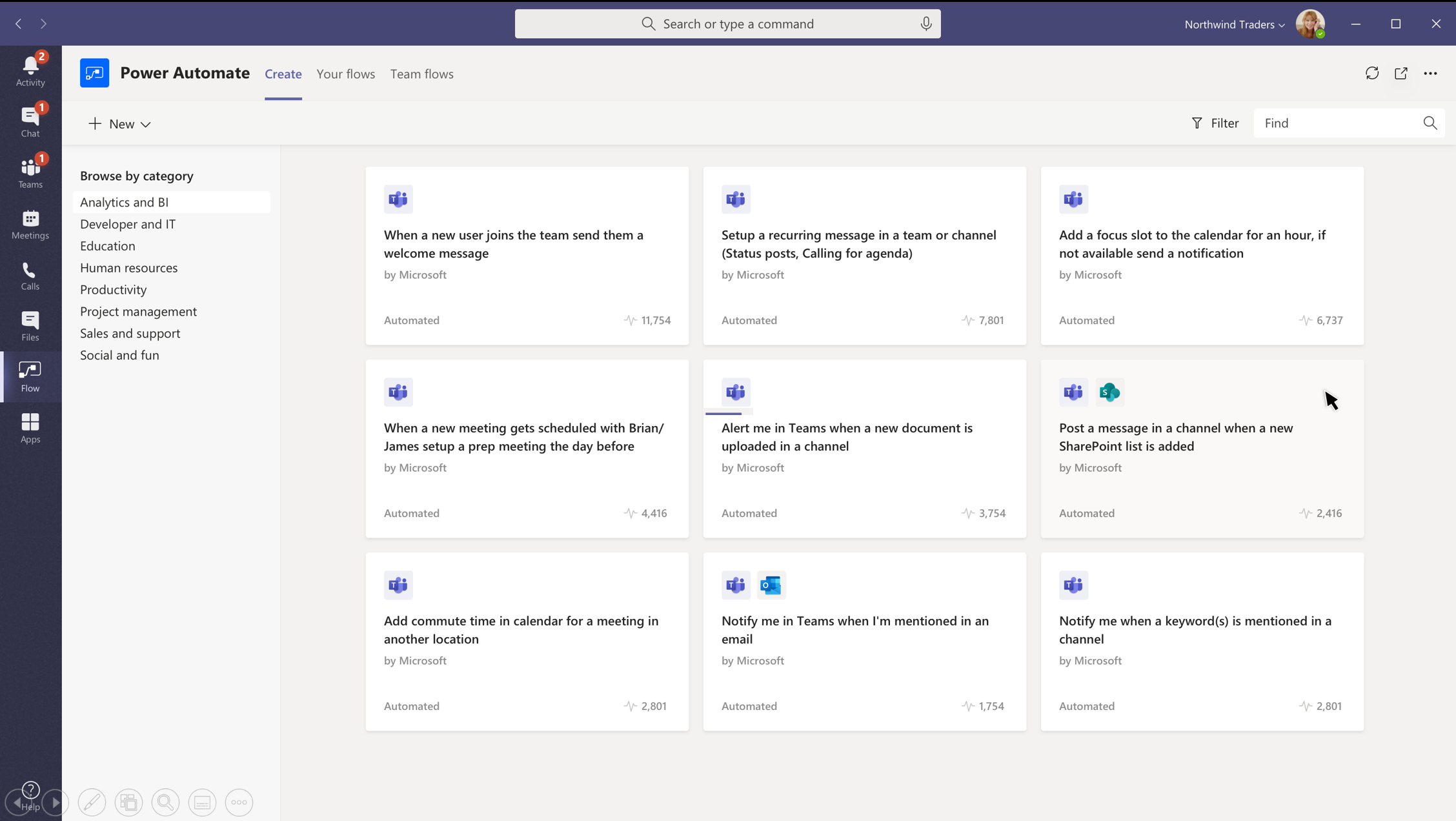The width and height of the screenshot is (1456, 821).
Task: Select 'Social and fun' category
Action: (x=119, y=354)
